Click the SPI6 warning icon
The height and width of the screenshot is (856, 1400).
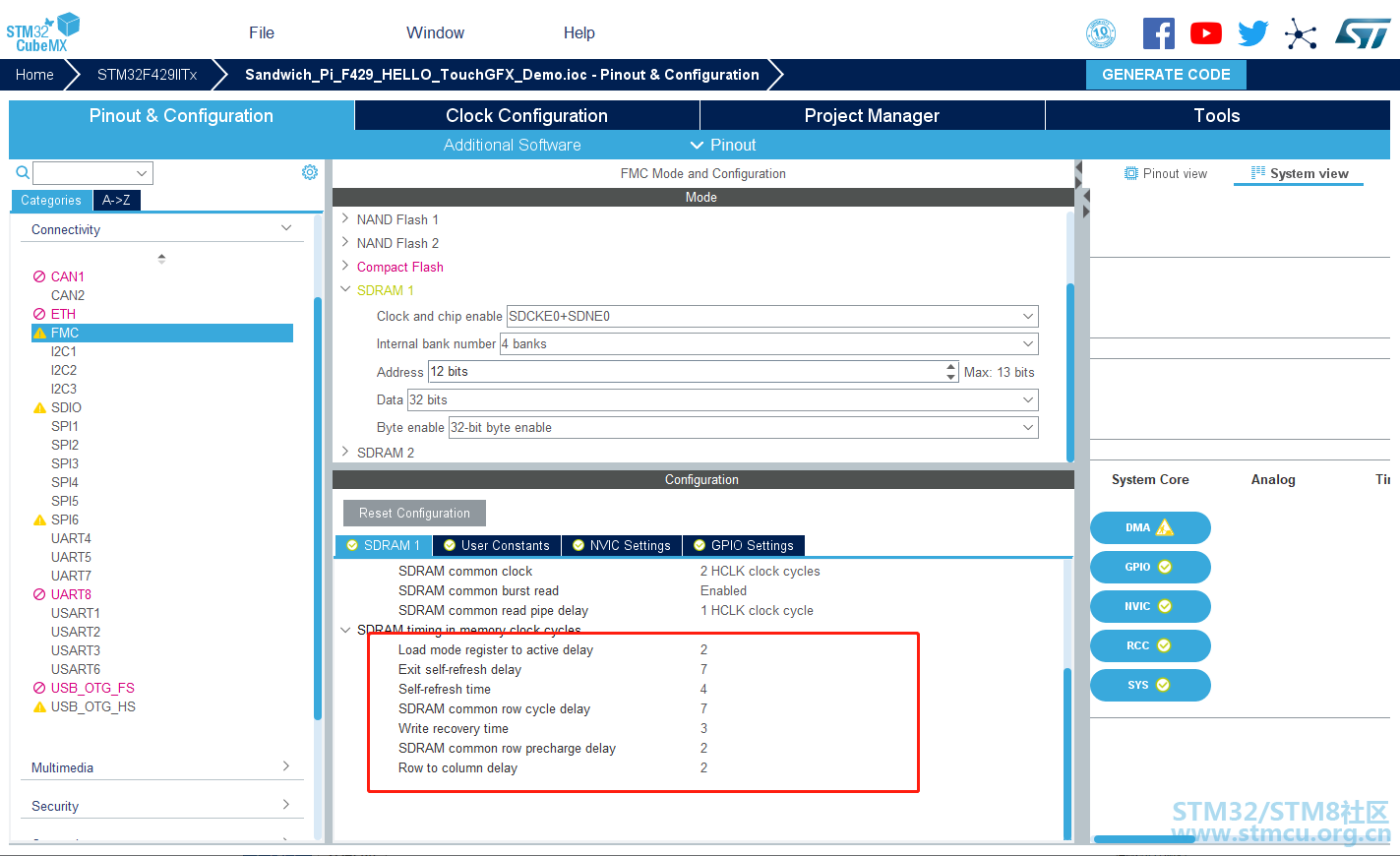pos(40,520)
